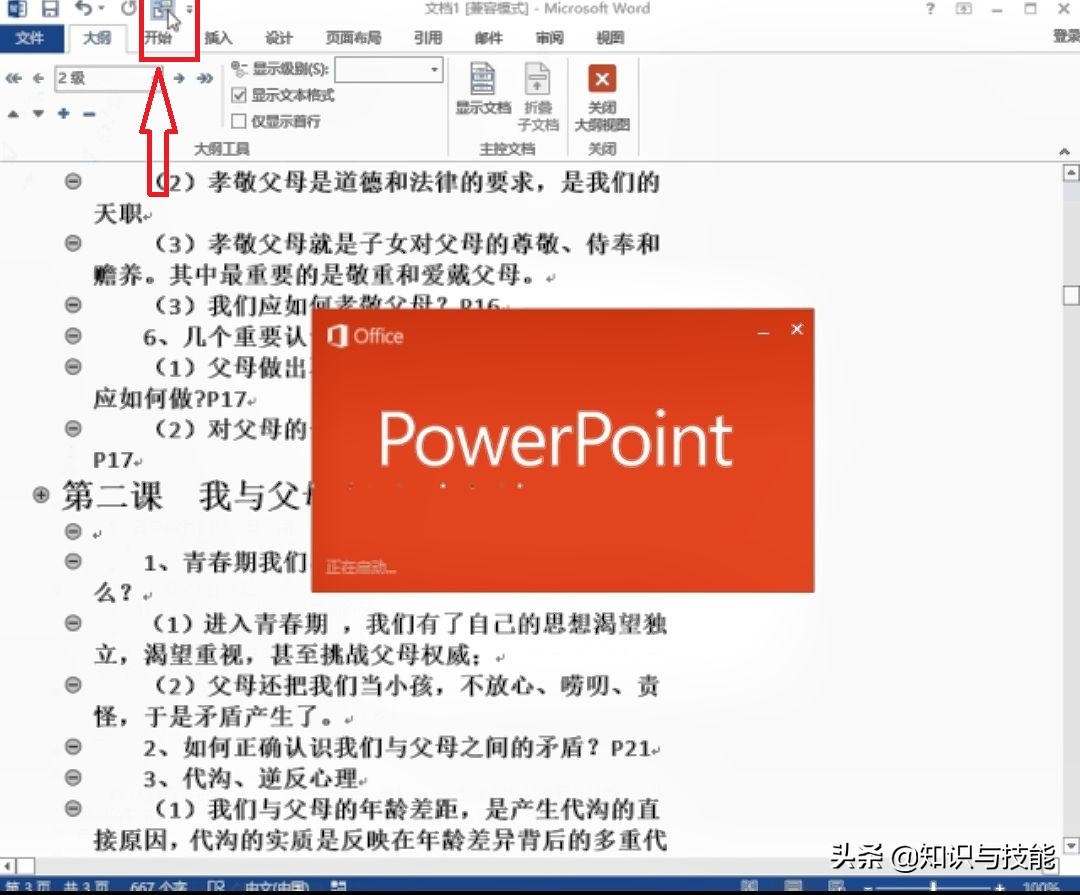The image size is (1080, 895).
Task: Open ribbon display options
Action: coord(964,9)
